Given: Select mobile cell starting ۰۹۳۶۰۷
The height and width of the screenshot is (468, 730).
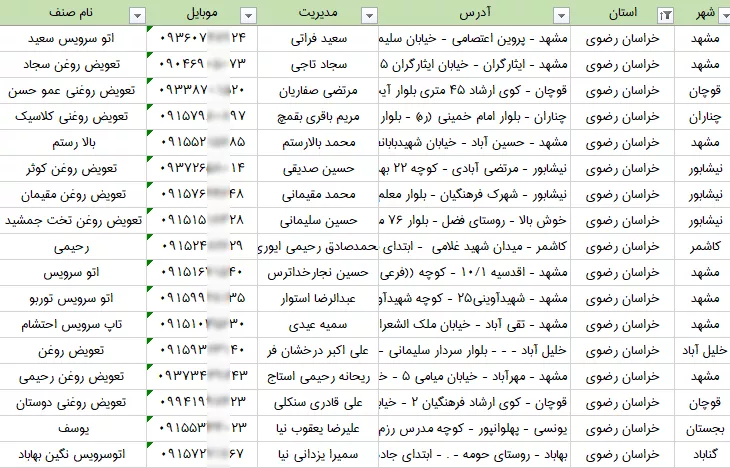Looking at the screenshot, I should coord(202,39).
